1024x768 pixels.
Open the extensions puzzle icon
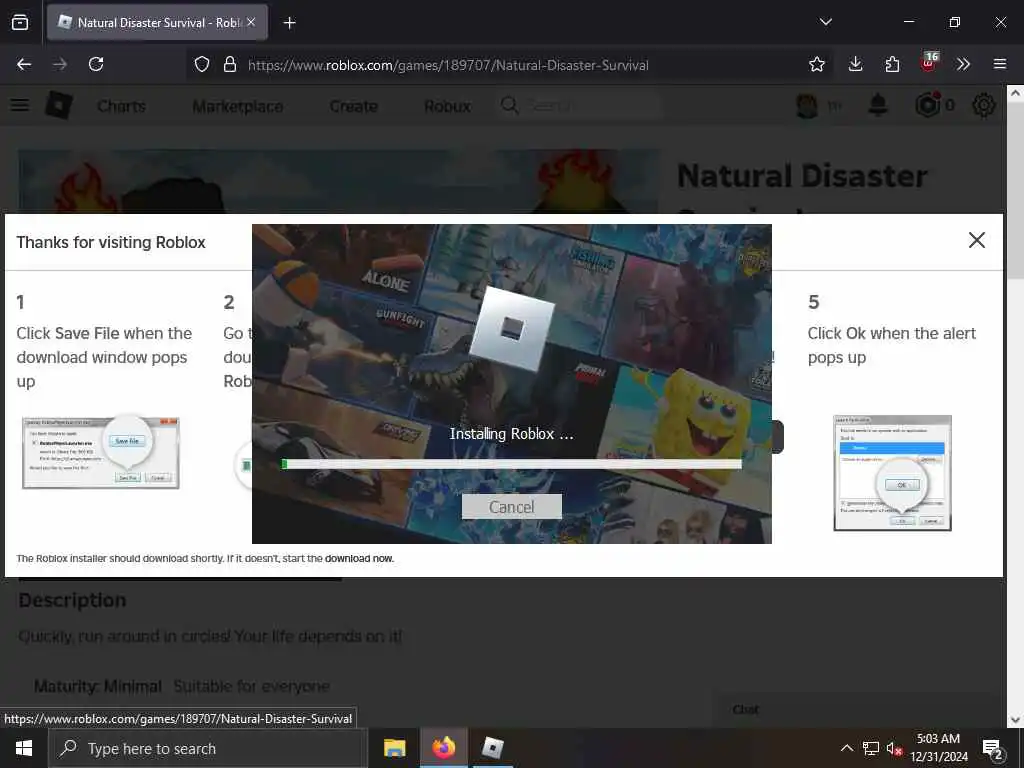tap(891, 64)
